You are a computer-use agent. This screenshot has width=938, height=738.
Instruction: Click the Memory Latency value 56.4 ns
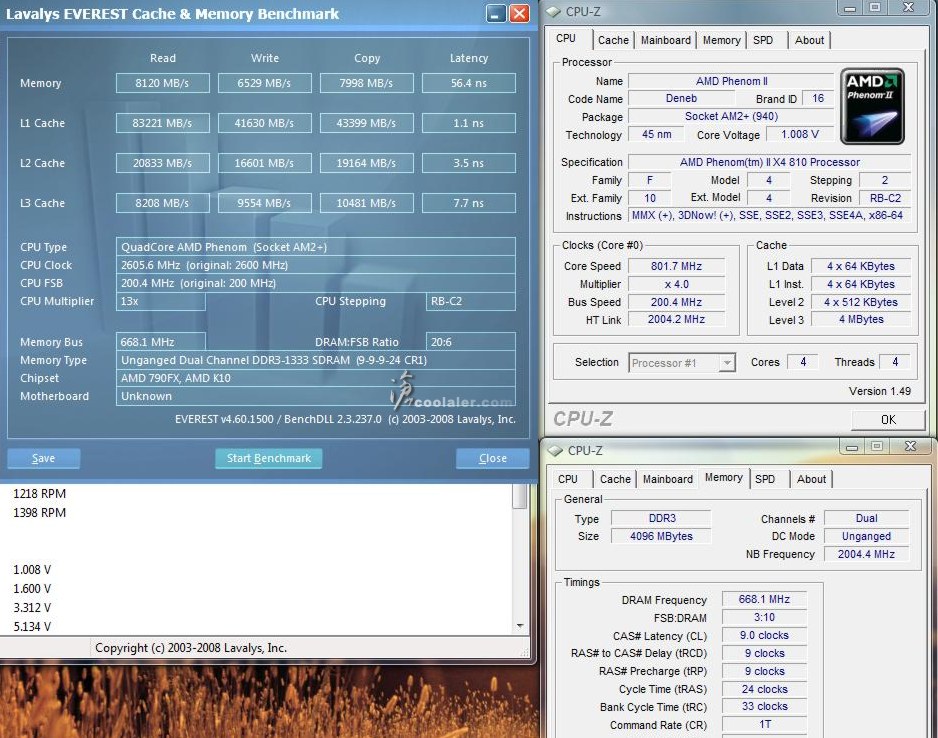(469, 83)
